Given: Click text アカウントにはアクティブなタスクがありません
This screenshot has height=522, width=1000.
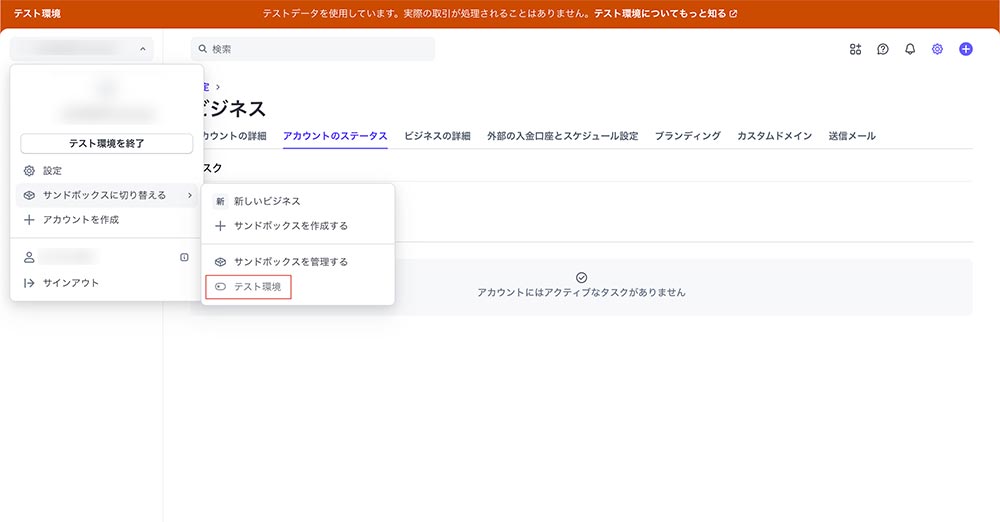Looking at the screenshot, I should tap(581, 292).
